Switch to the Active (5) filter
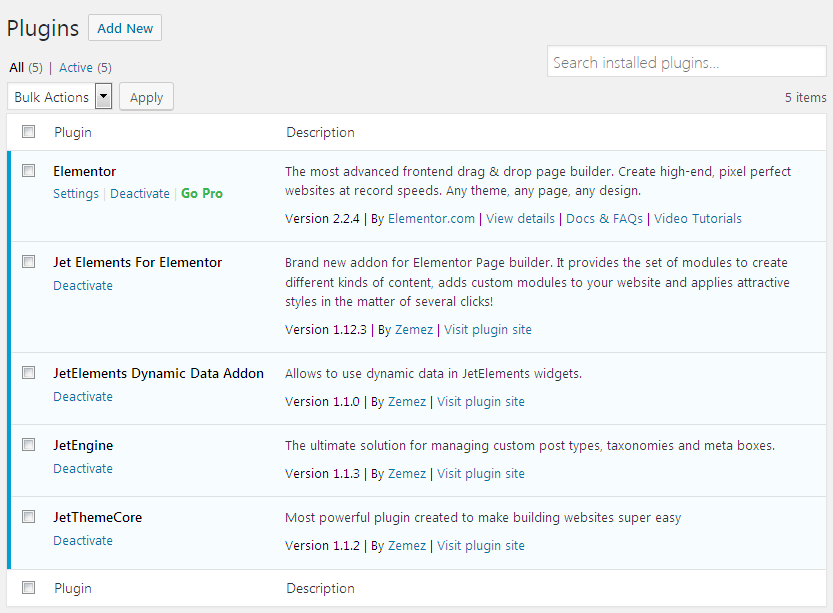The width and height of the screenshot is (833, 613). 75,67
